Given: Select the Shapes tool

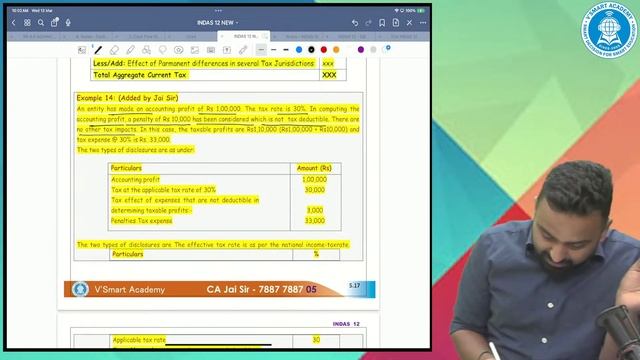Looking at the screenshot, I should coord(146,50).
